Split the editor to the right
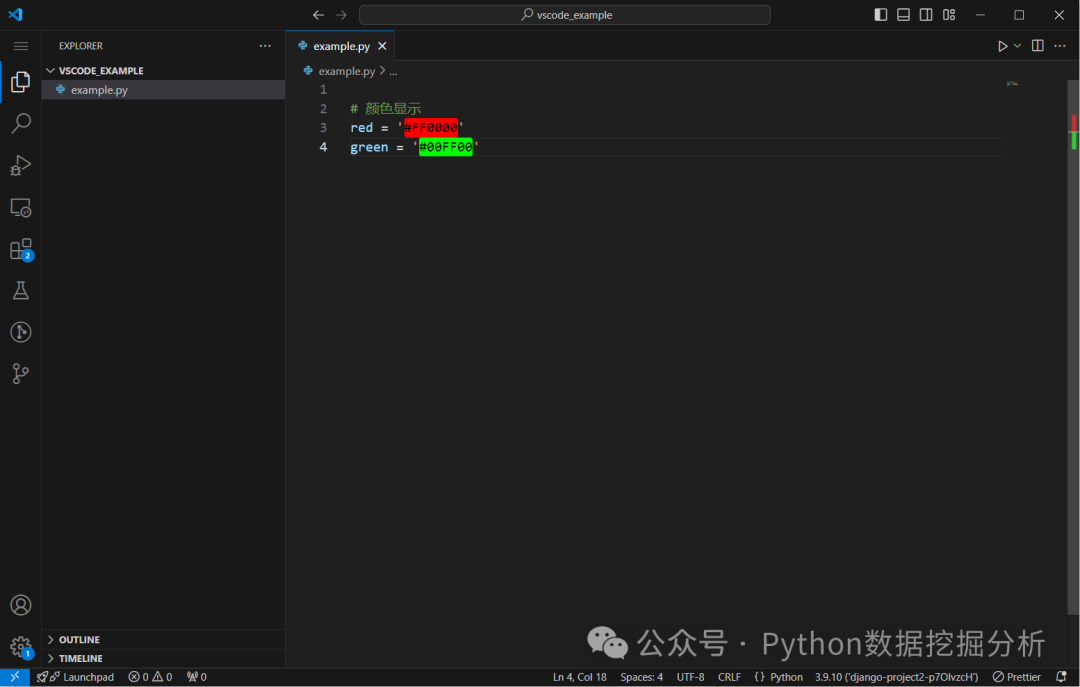This screenshot has width=1080, height=687. coord(1037,45)
